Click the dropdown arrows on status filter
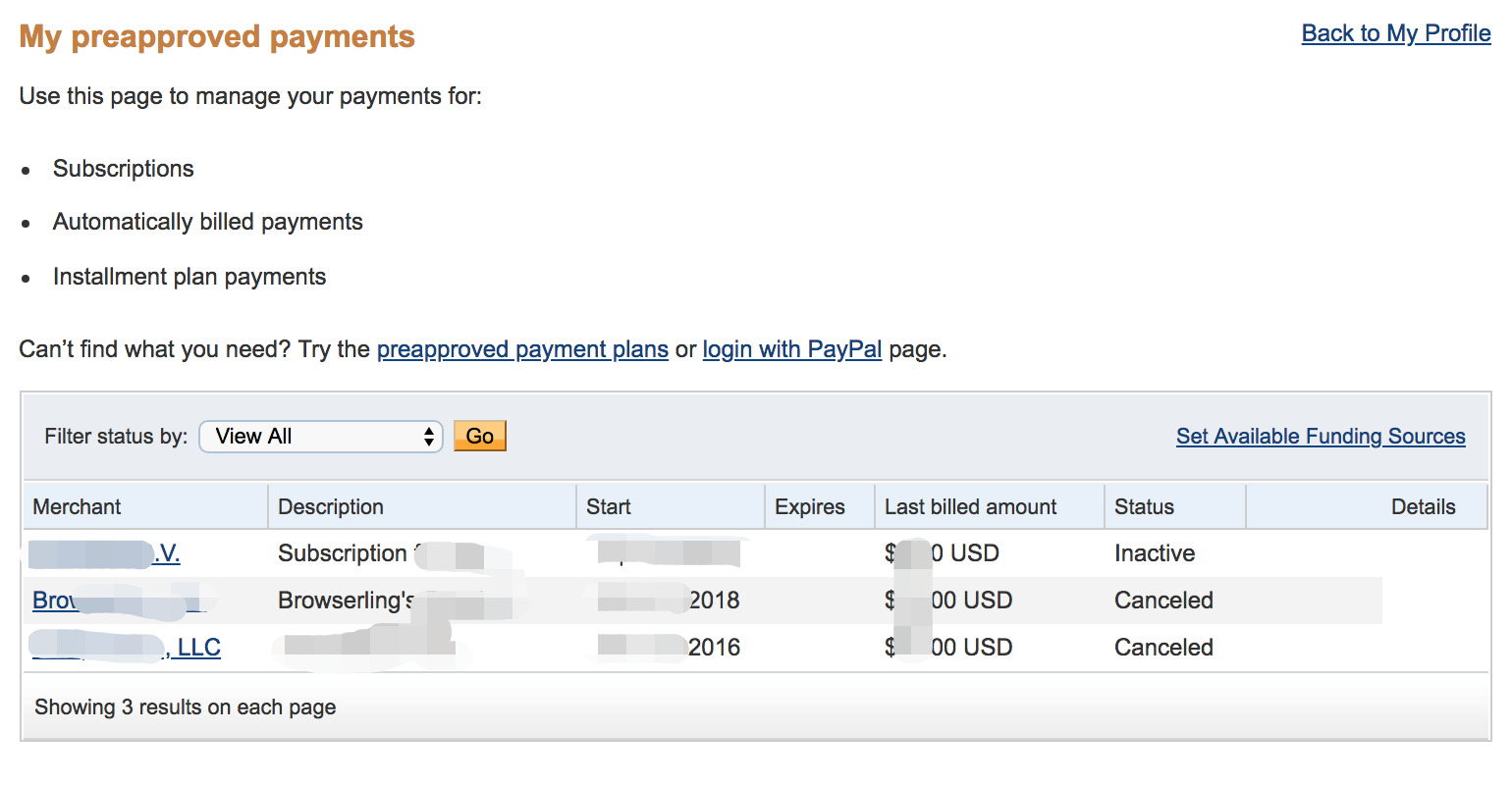This screenshot has width=1512, height=785. click(429, 437)
